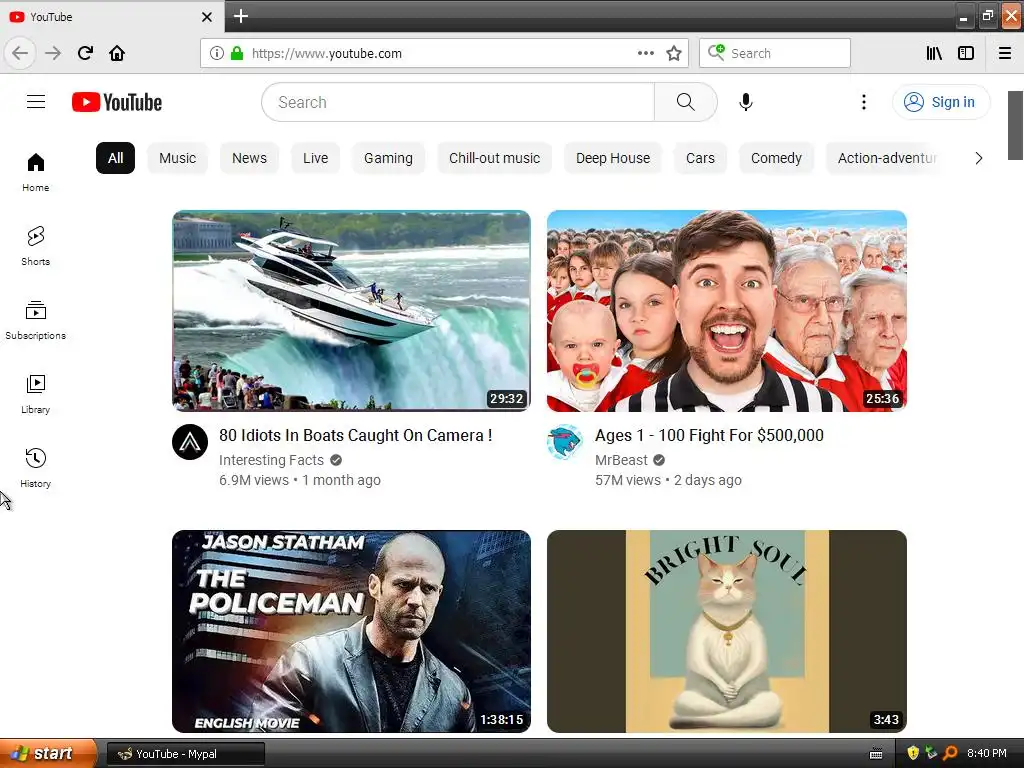Play the boat waterfall video thumbnail
This screenshot has height=768, width=1024.
[351, 311]
